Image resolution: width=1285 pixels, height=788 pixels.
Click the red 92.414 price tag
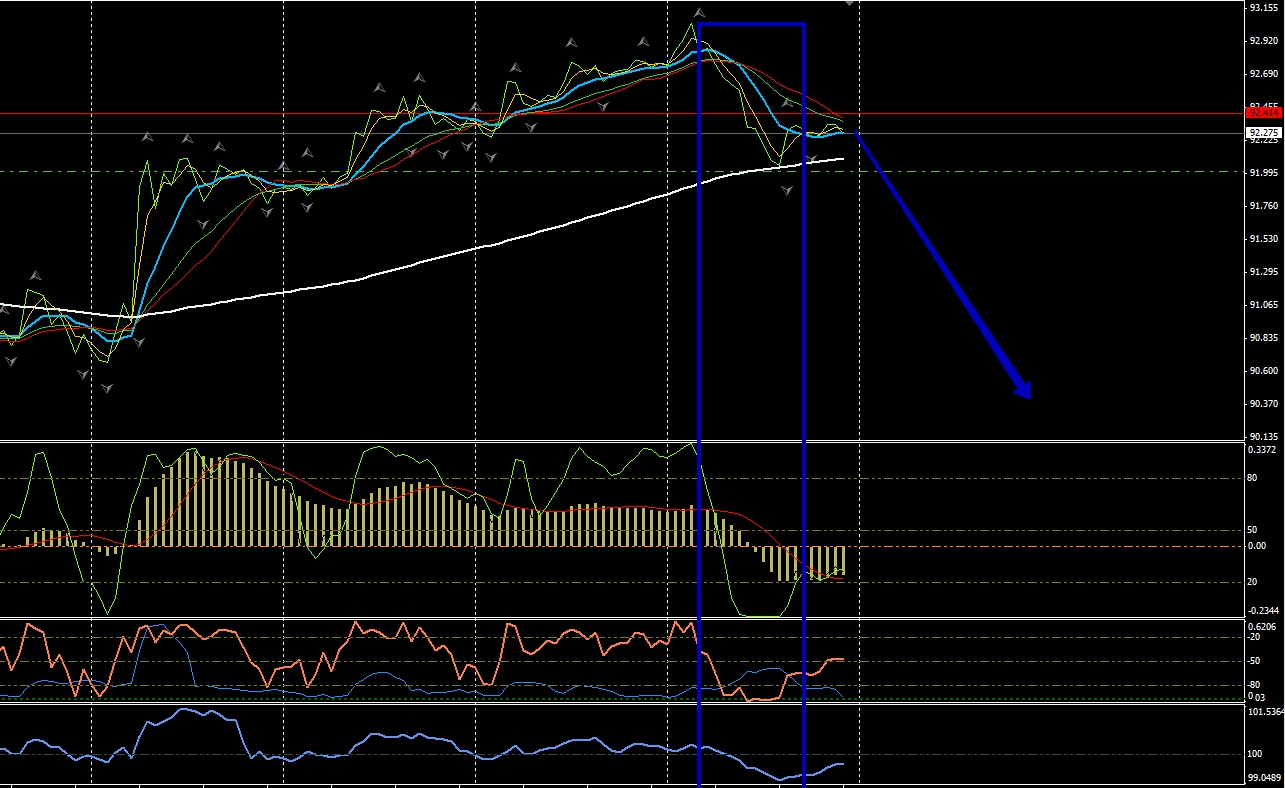point(1265,113)
